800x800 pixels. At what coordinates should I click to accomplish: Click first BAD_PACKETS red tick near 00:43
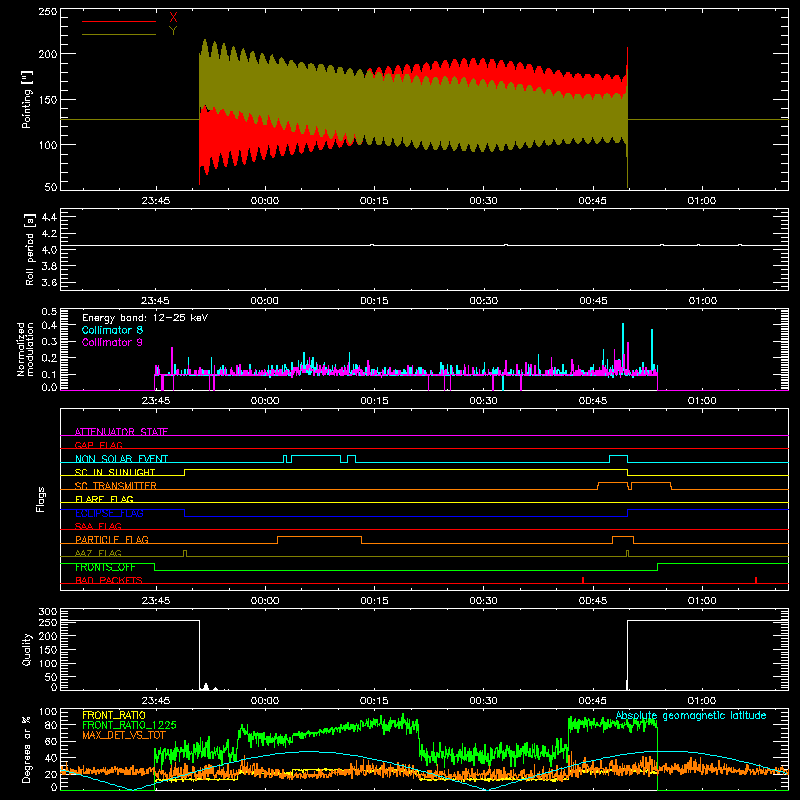[583, 580]
